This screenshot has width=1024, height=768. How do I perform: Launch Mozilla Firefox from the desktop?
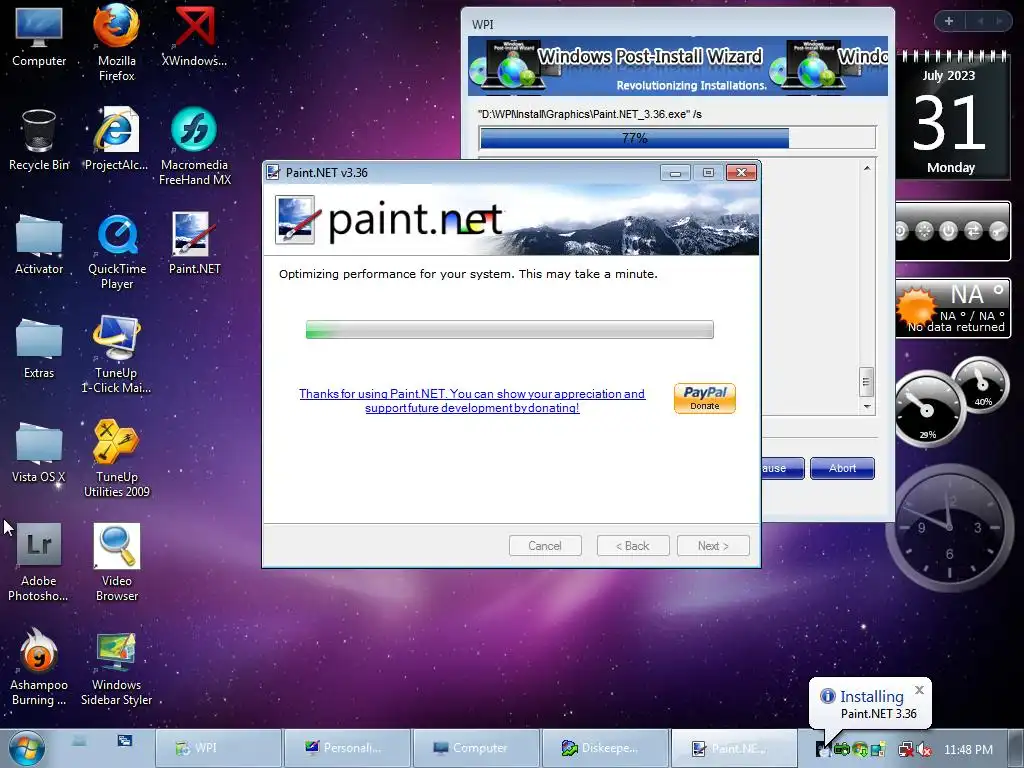click(116, 42)
